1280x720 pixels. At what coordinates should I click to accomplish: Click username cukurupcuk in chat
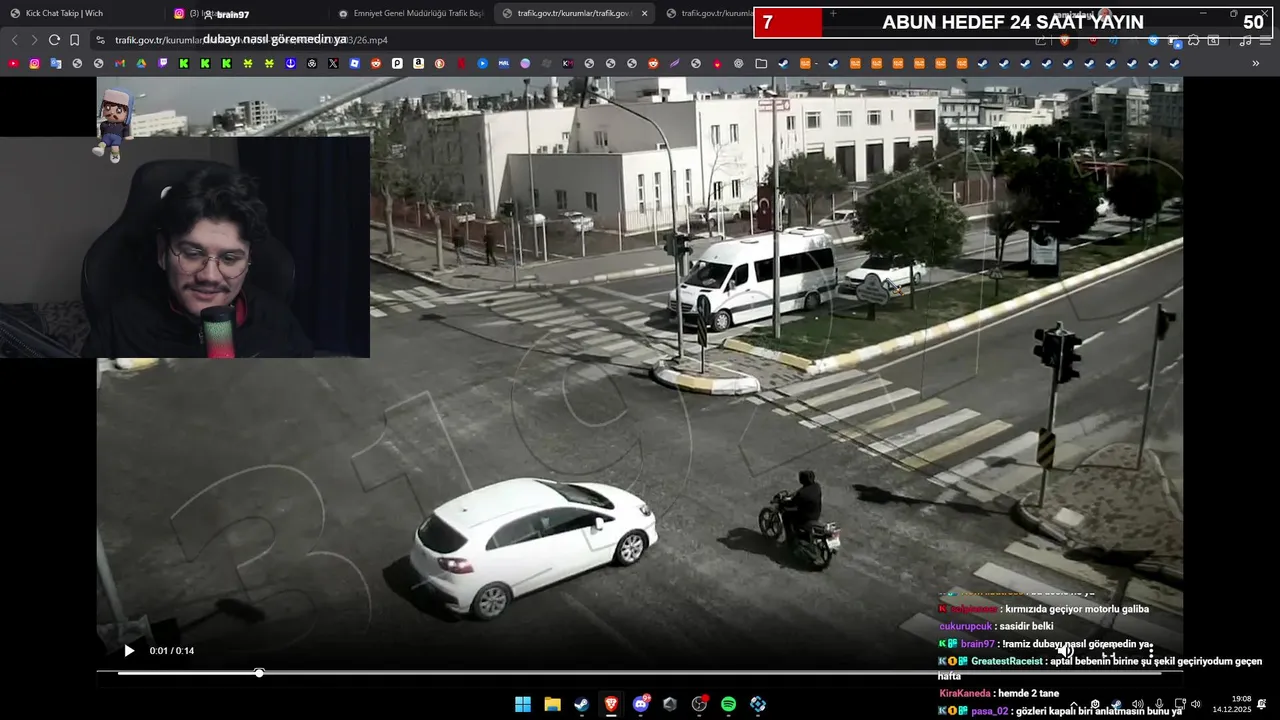tap(966, 626)
